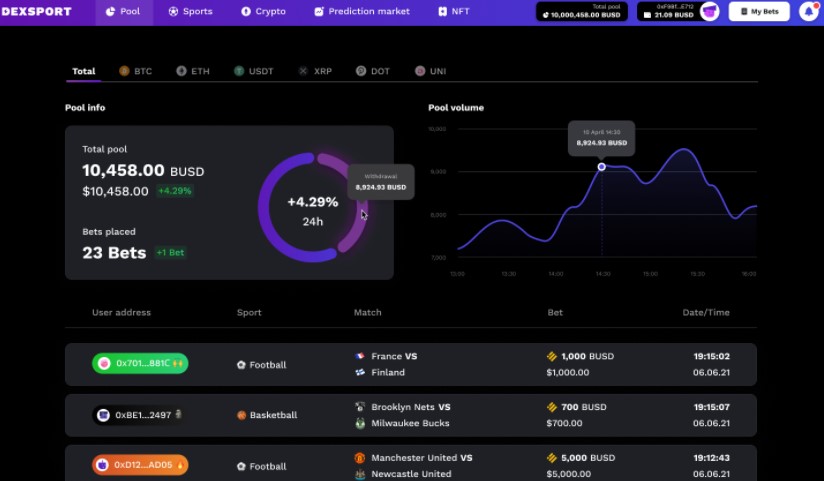Click the User address column header

point(121,312)
